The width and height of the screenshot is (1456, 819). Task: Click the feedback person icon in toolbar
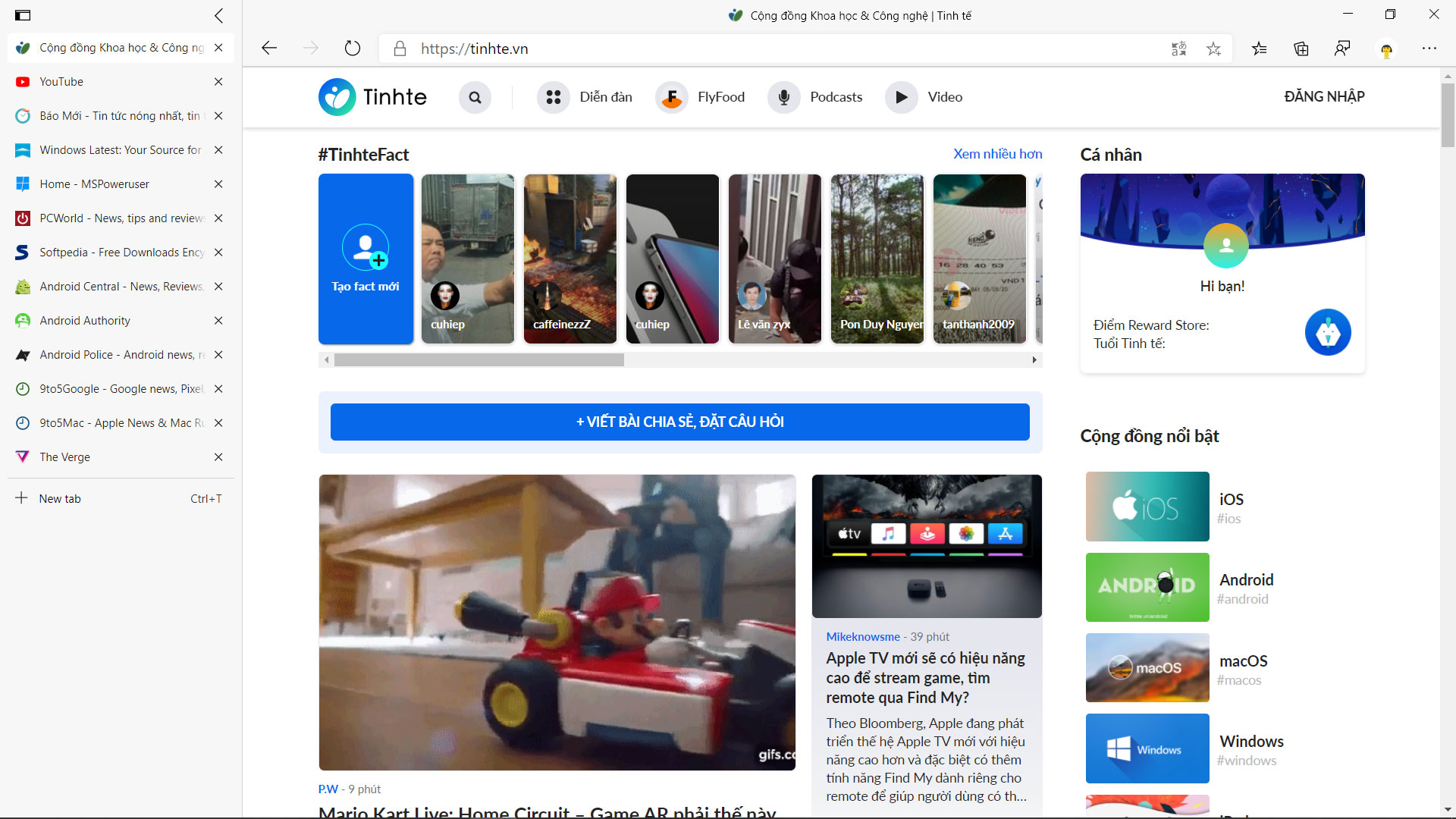[x=1342, y=49]
